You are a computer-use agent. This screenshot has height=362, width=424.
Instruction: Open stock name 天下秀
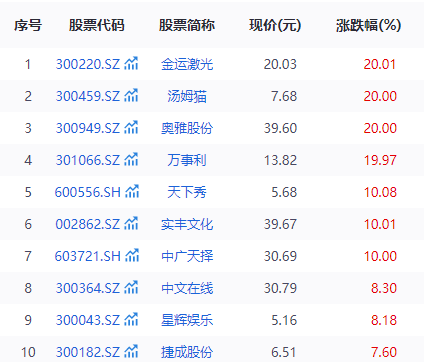(187, 192)
